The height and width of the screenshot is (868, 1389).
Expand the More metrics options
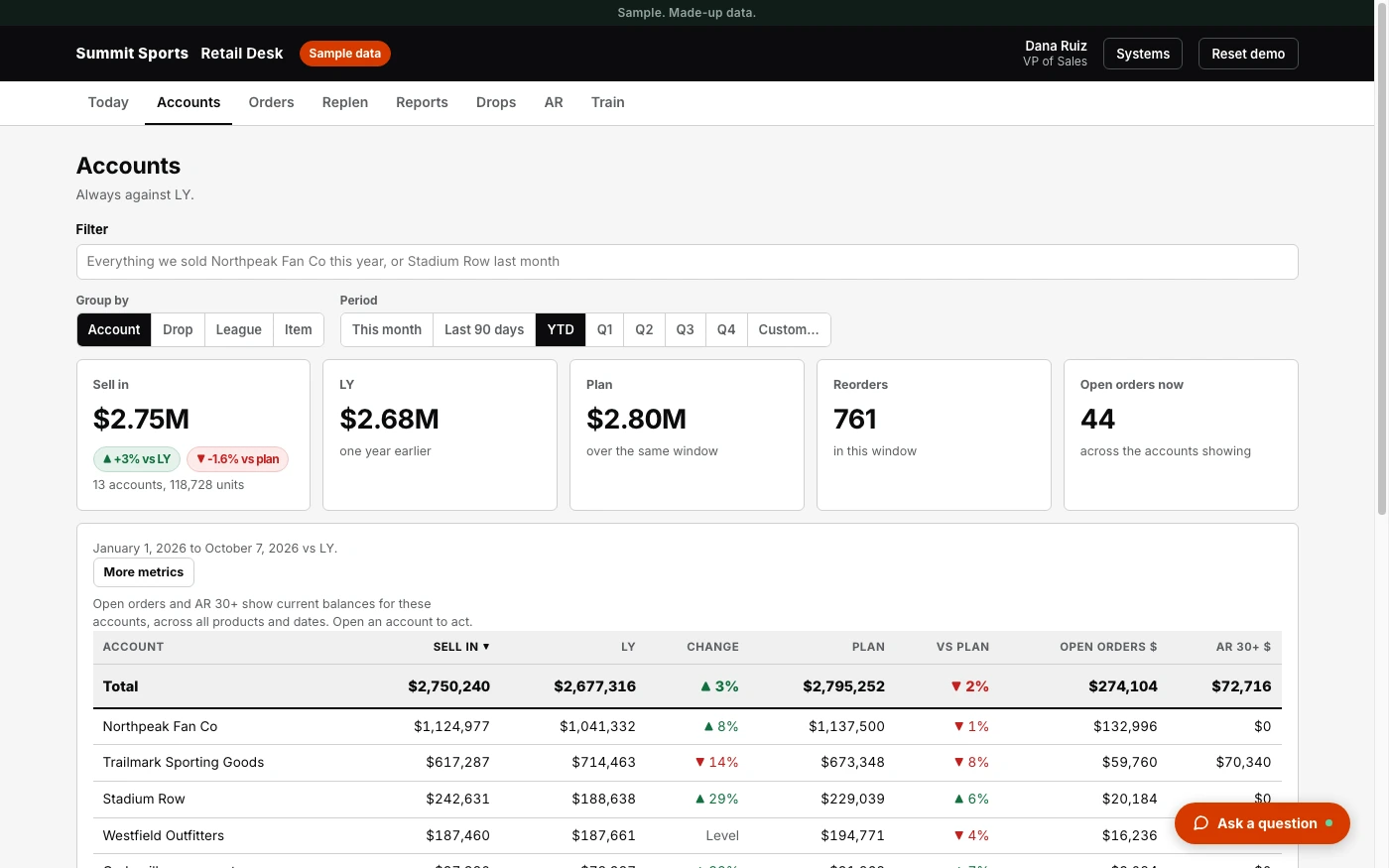(144, 572)
